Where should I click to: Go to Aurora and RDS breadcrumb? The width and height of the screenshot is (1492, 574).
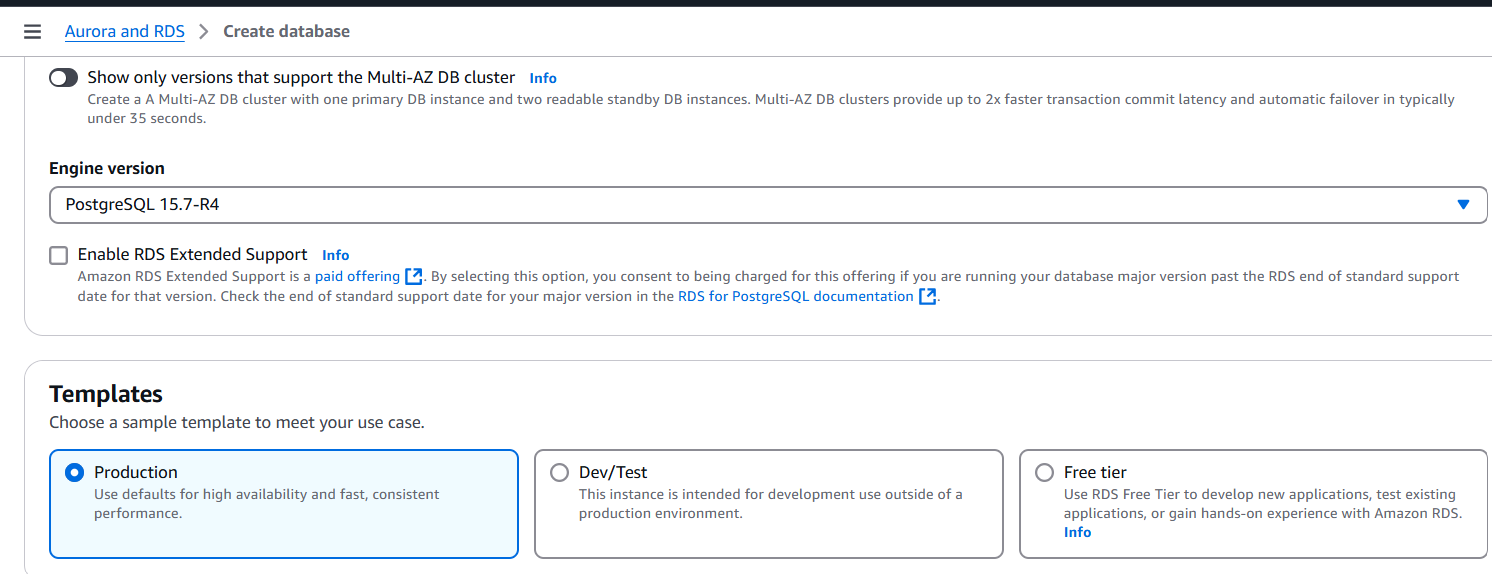pyautogui.click(x=125, y=32)
